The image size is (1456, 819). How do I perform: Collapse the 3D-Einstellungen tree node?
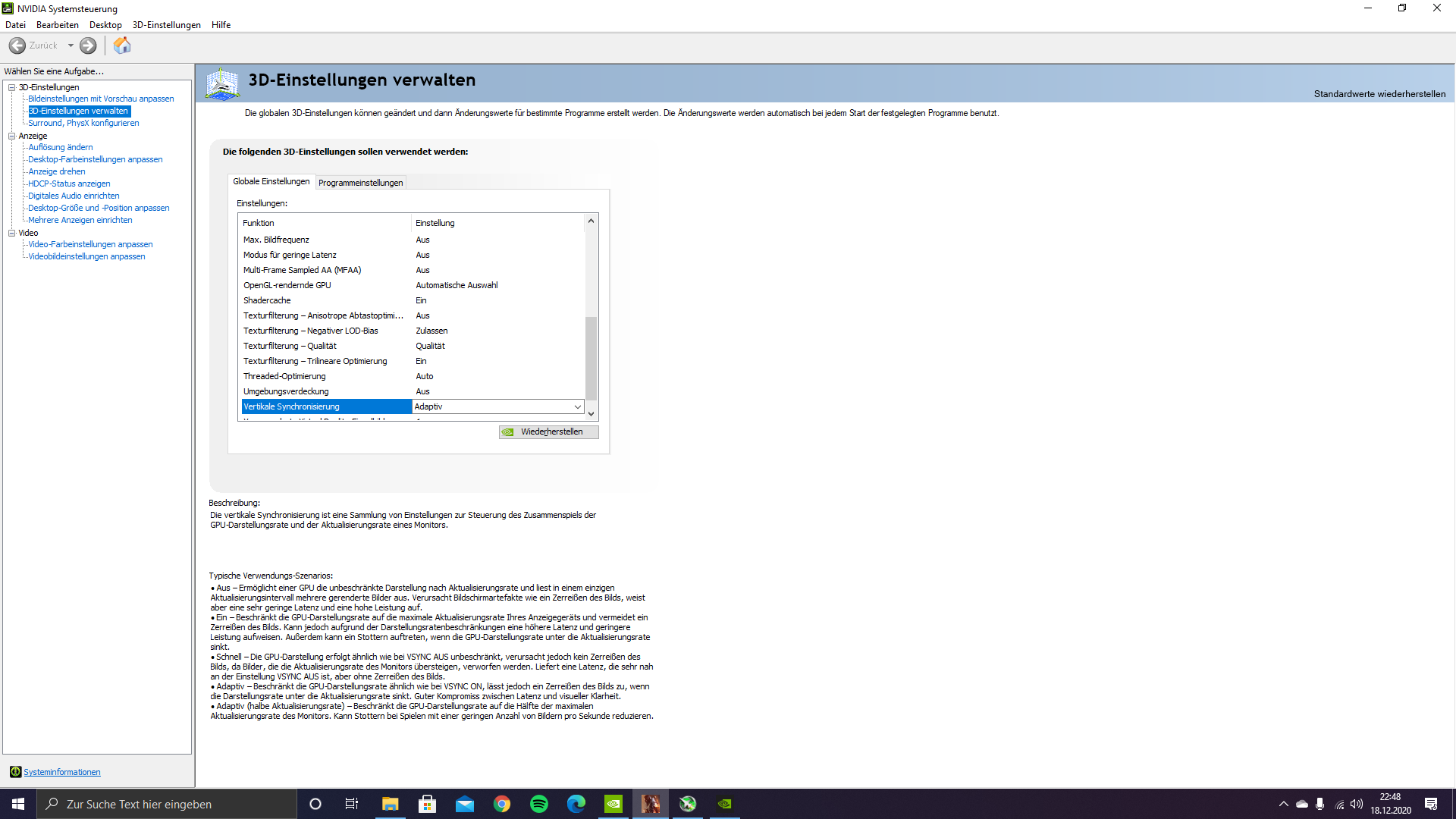tap(12, 87)
